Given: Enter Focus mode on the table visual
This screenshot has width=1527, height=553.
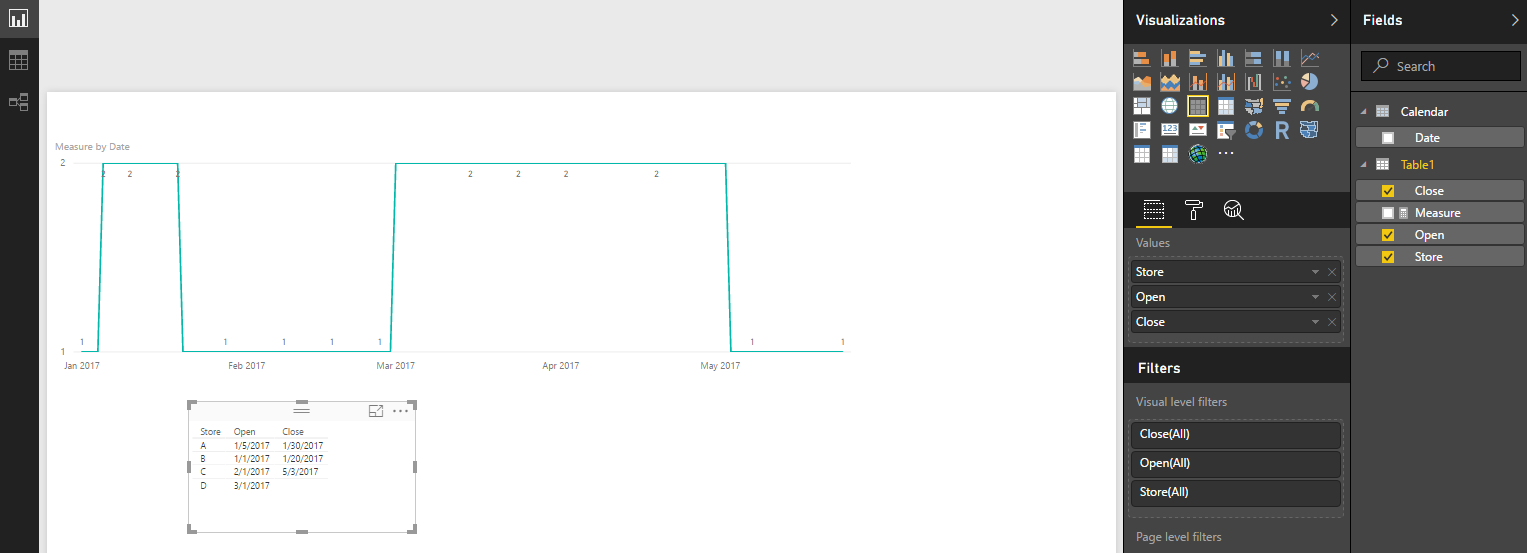Looking at the screenshot, I should click(x=376, y=411).
